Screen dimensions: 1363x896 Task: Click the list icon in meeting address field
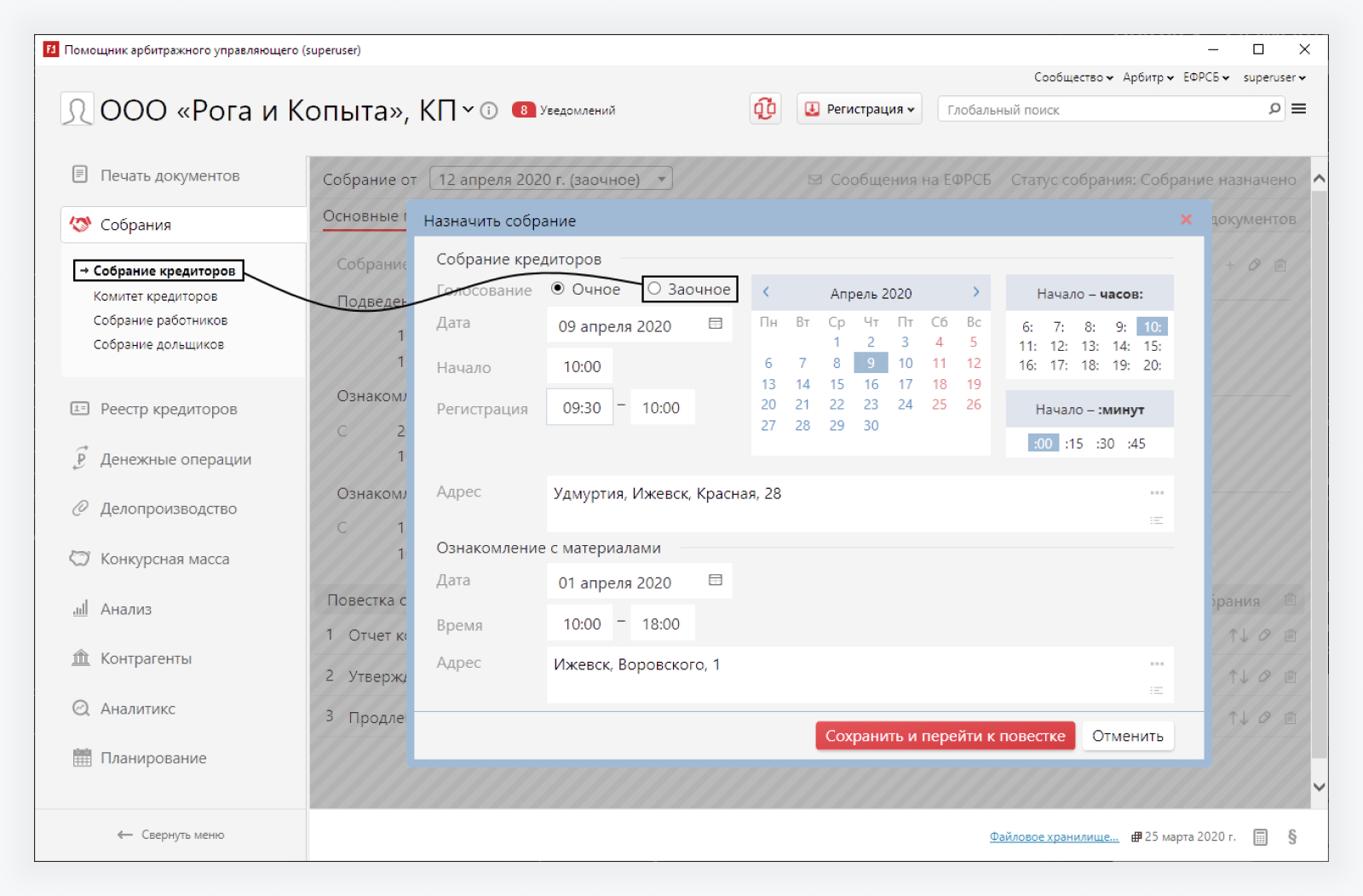[1157, 520]
